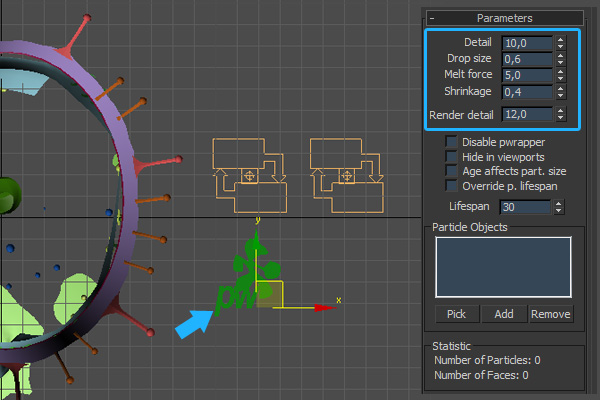Adjust the Lifespan spinner arrows
This screenshot has height=400, width=600.
[560, 207]
